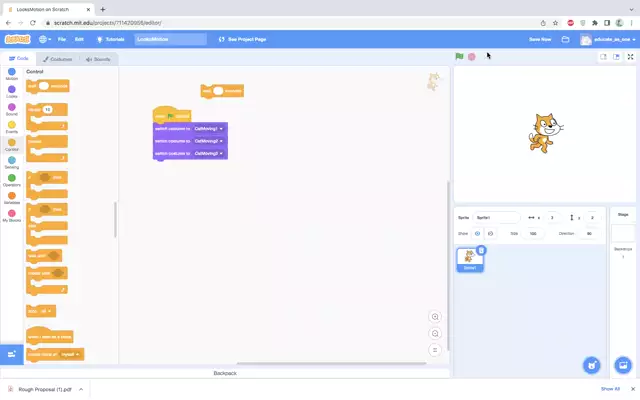
Task: Select the Looks block category
Action: (11, 92)
